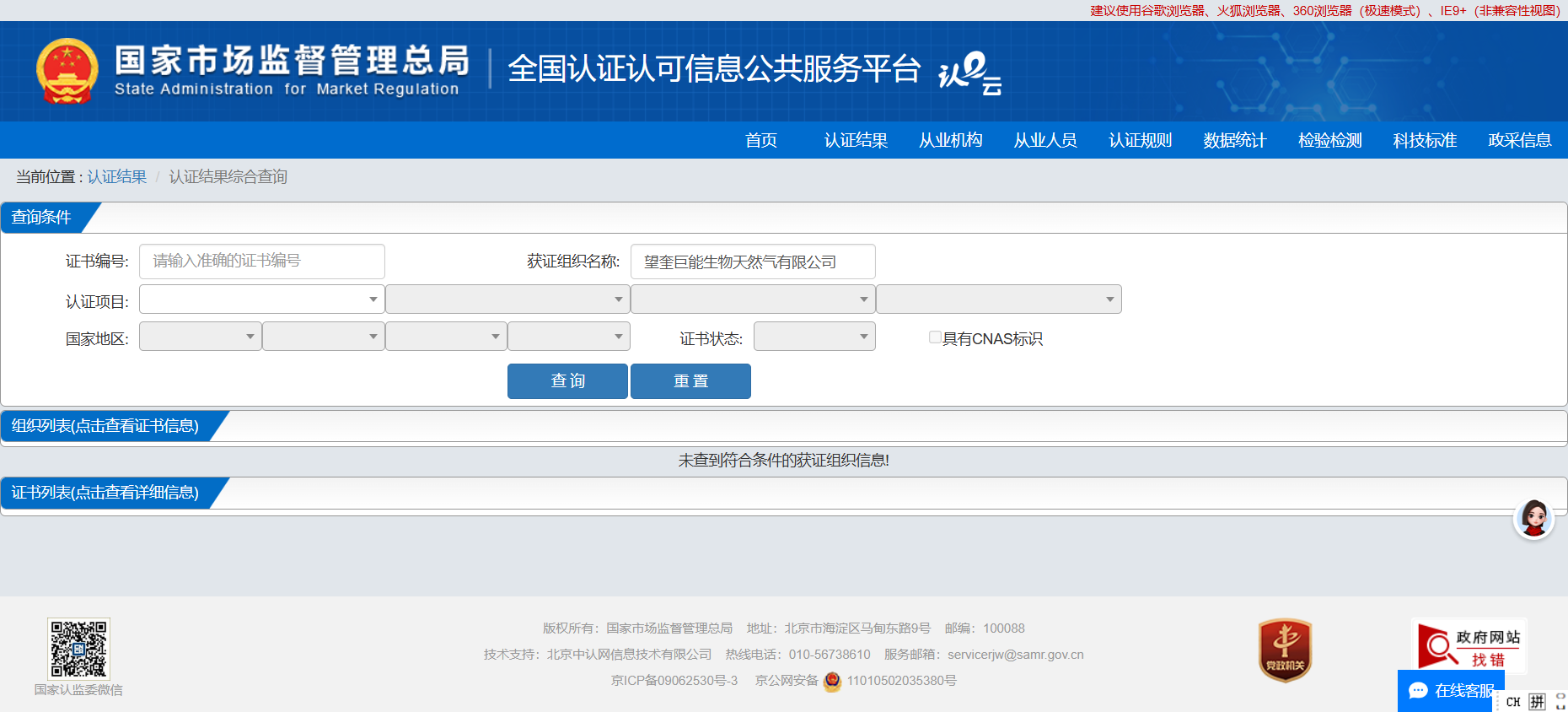Click the 党政机关 badge icon

[x=1285, y=650]
